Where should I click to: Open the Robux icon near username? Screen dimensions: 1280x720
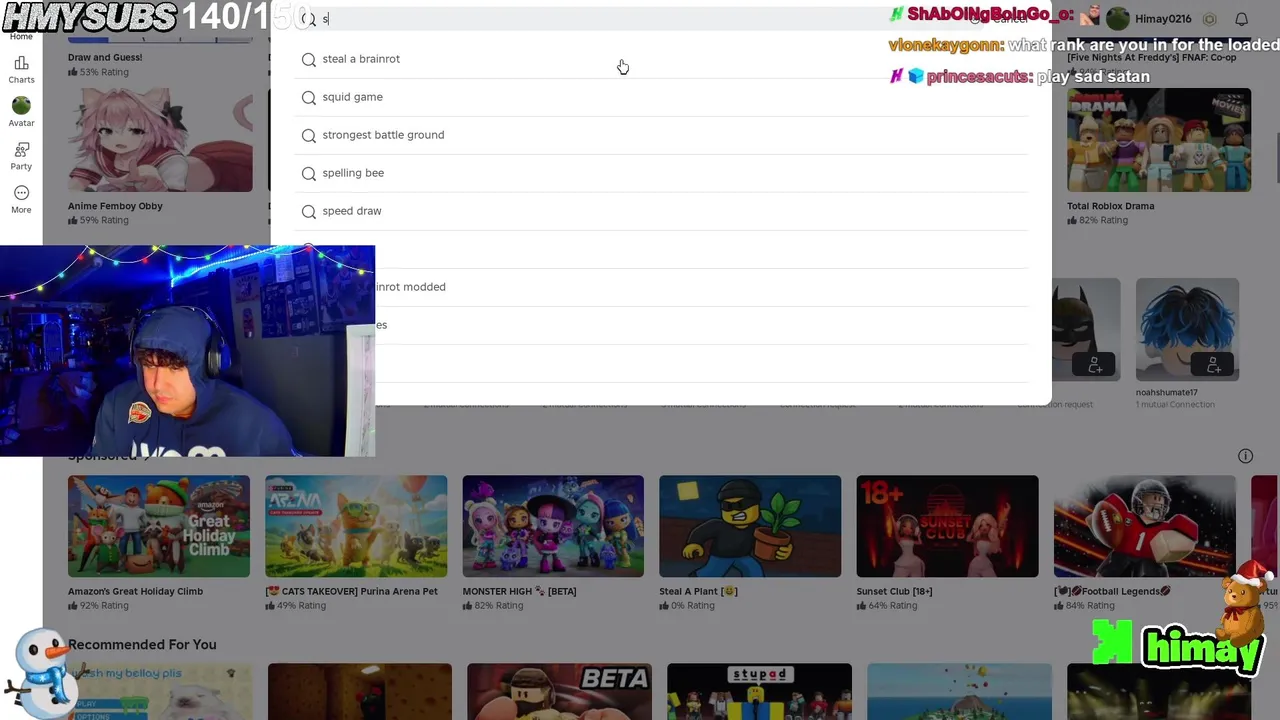click(1209, 19)
